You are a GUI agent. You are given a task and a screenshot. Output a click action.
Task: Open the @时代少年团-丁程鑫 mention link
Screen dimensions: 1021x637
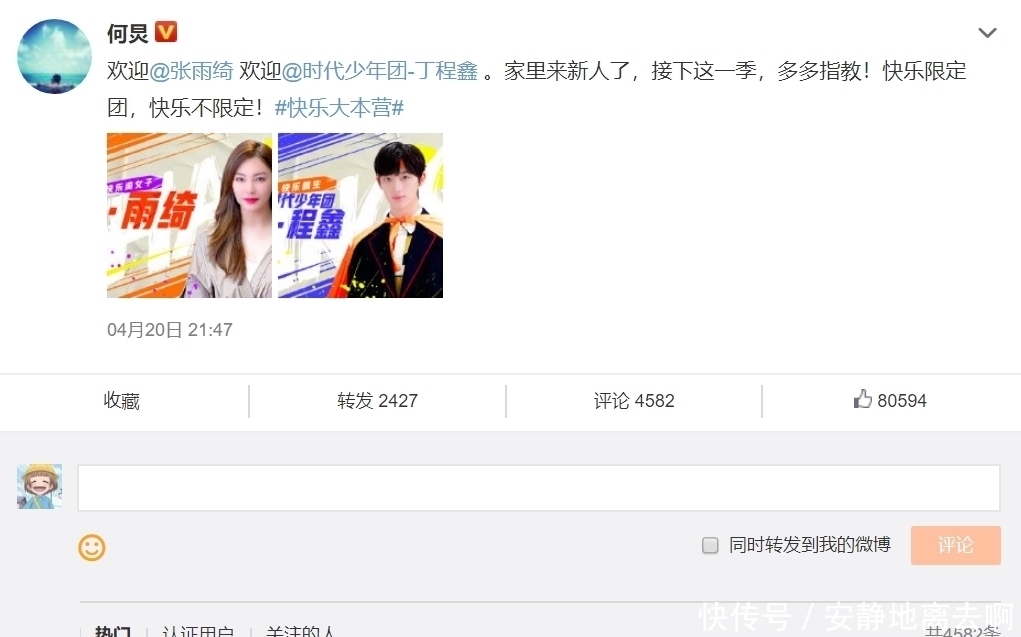[x=380, y=71]
